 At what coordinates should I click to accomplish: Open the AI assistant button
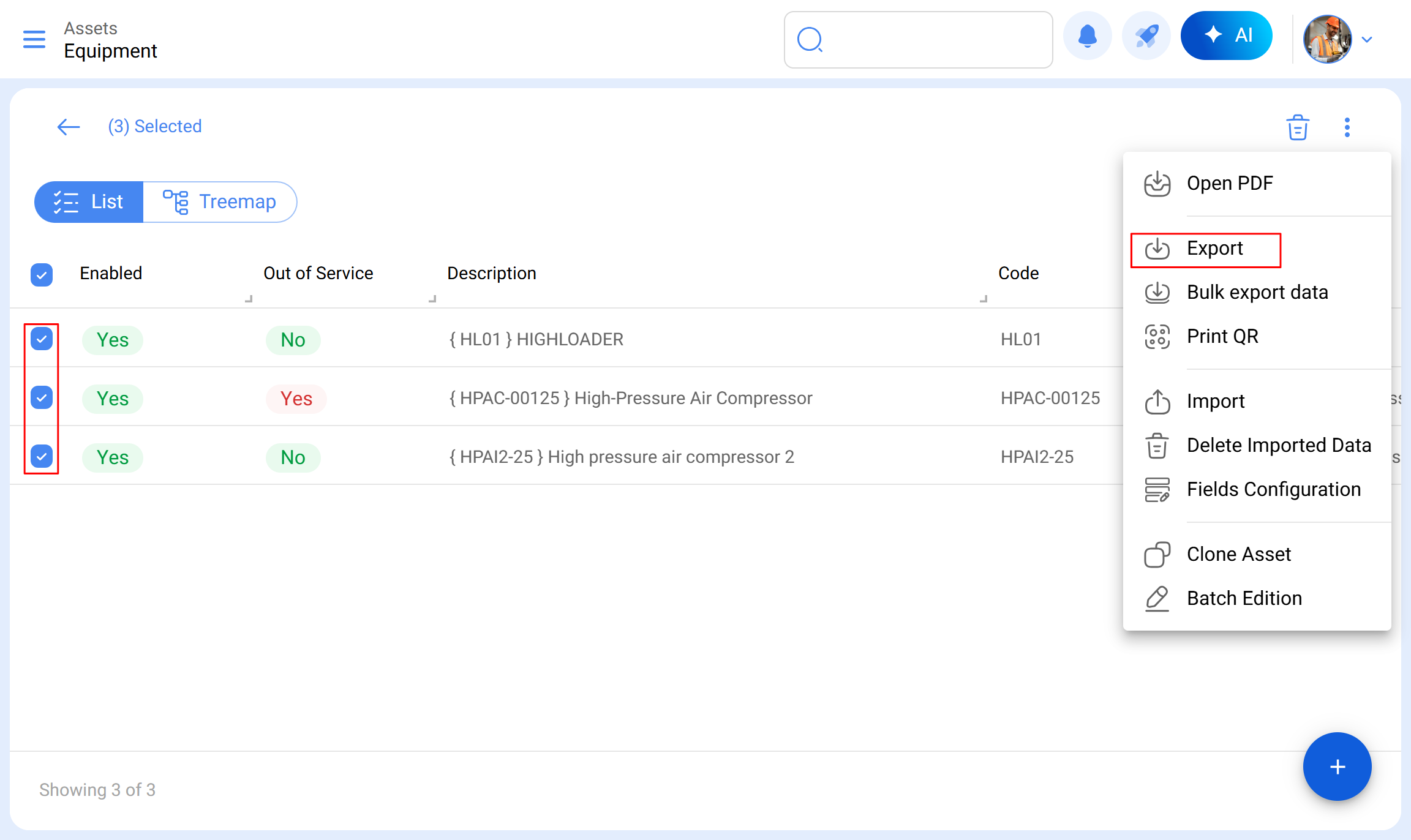(1226, 36)
